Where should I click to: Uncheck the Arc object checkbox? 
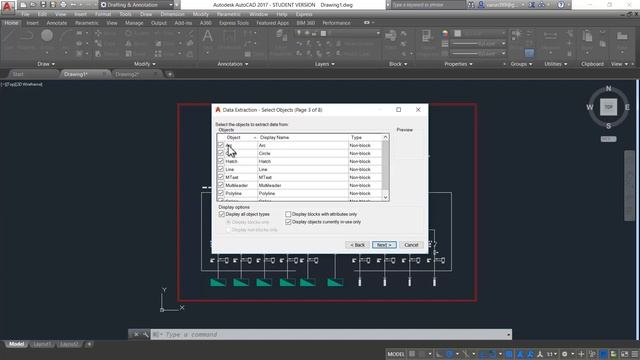click(221, 145)
